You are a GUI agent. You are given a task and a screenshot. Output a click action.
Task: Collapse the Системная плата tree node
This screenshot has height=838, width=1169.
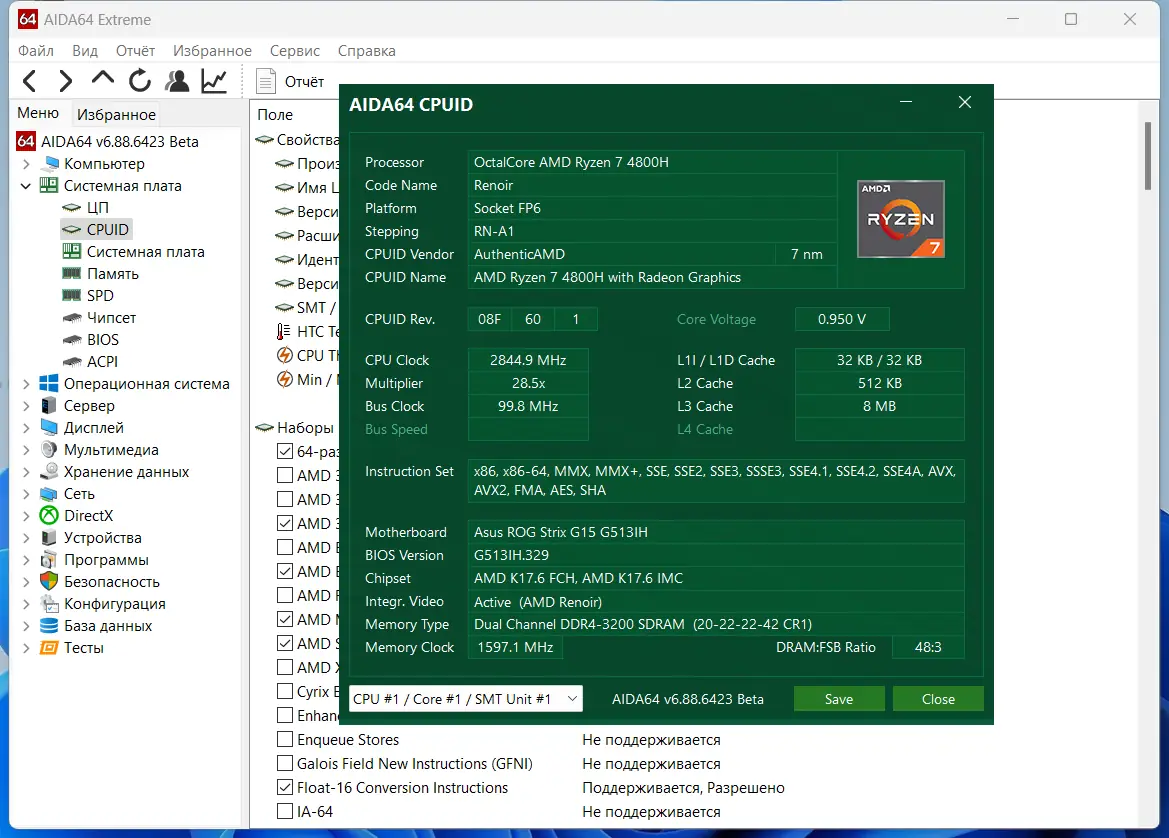click(26, 186)
